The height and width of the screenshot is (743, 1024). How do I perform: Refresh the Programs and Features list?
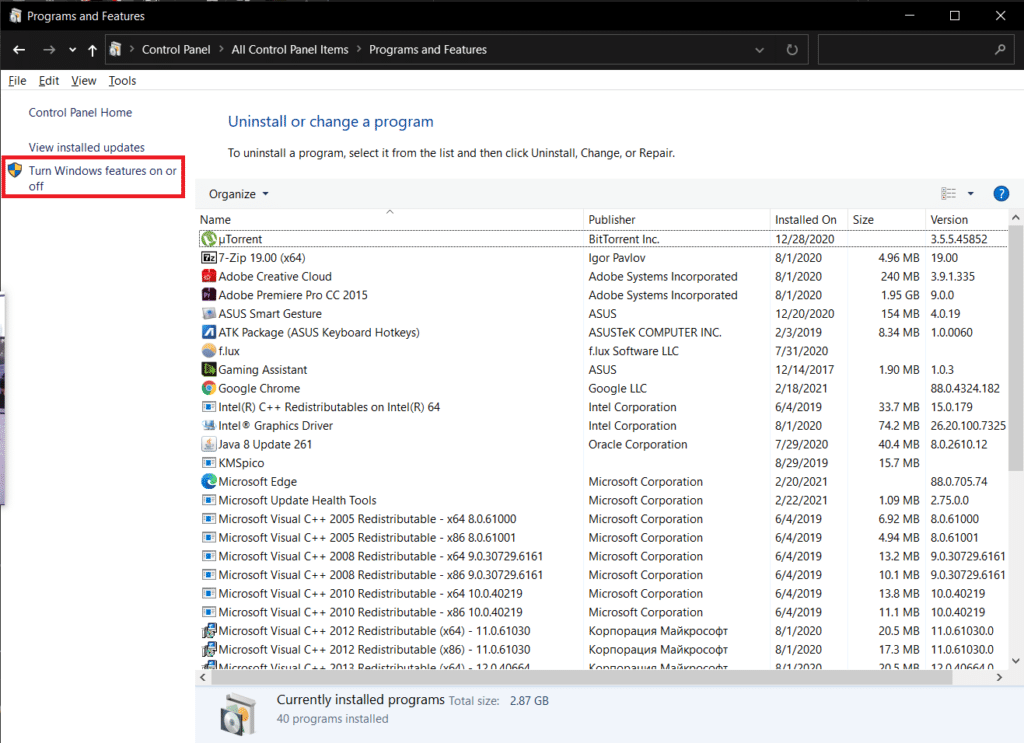[x=792, y=50]
